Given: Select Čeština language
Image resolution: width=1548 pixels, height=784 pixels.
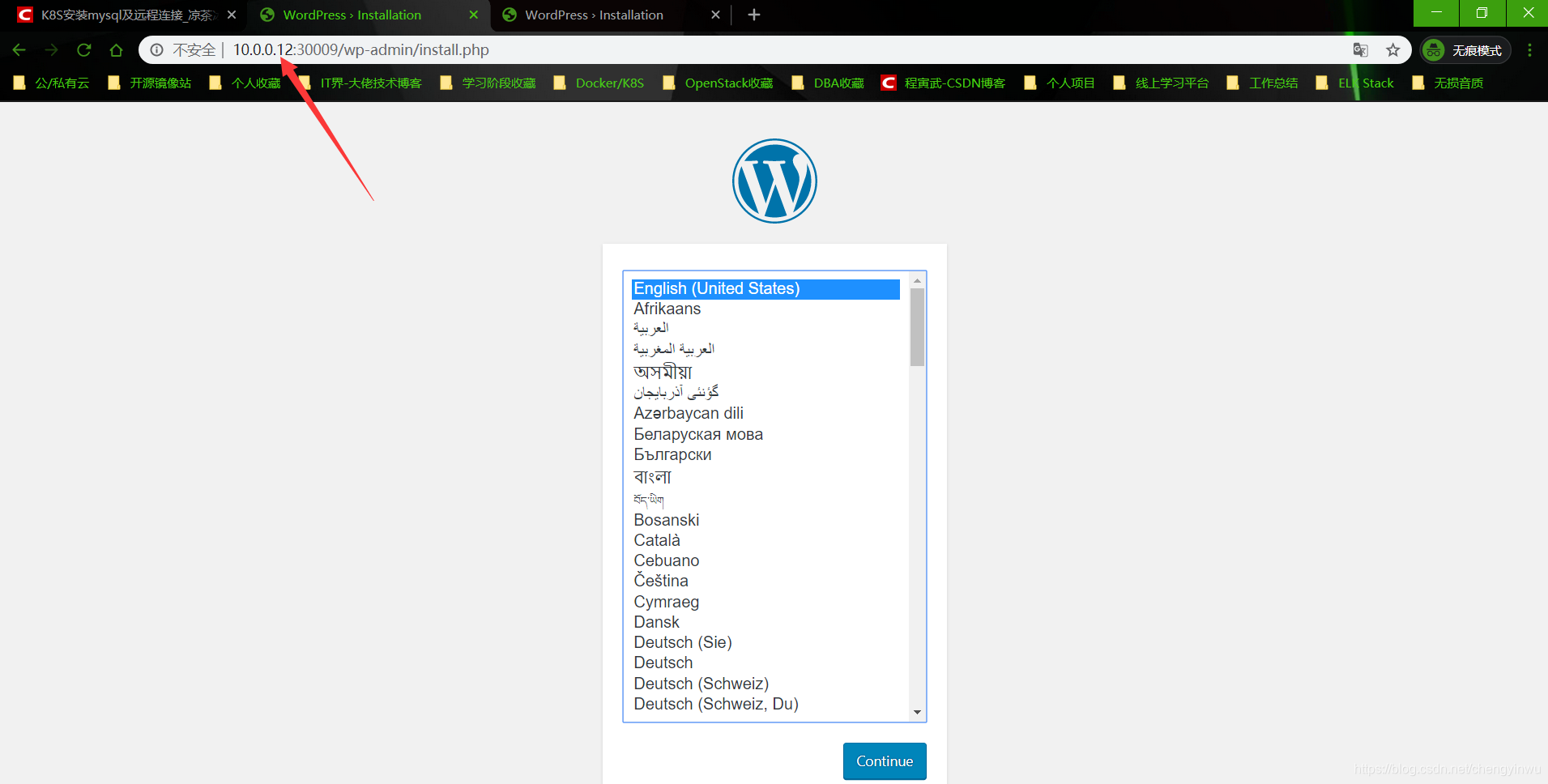Looking at the screenshot, I should (765, 582).
